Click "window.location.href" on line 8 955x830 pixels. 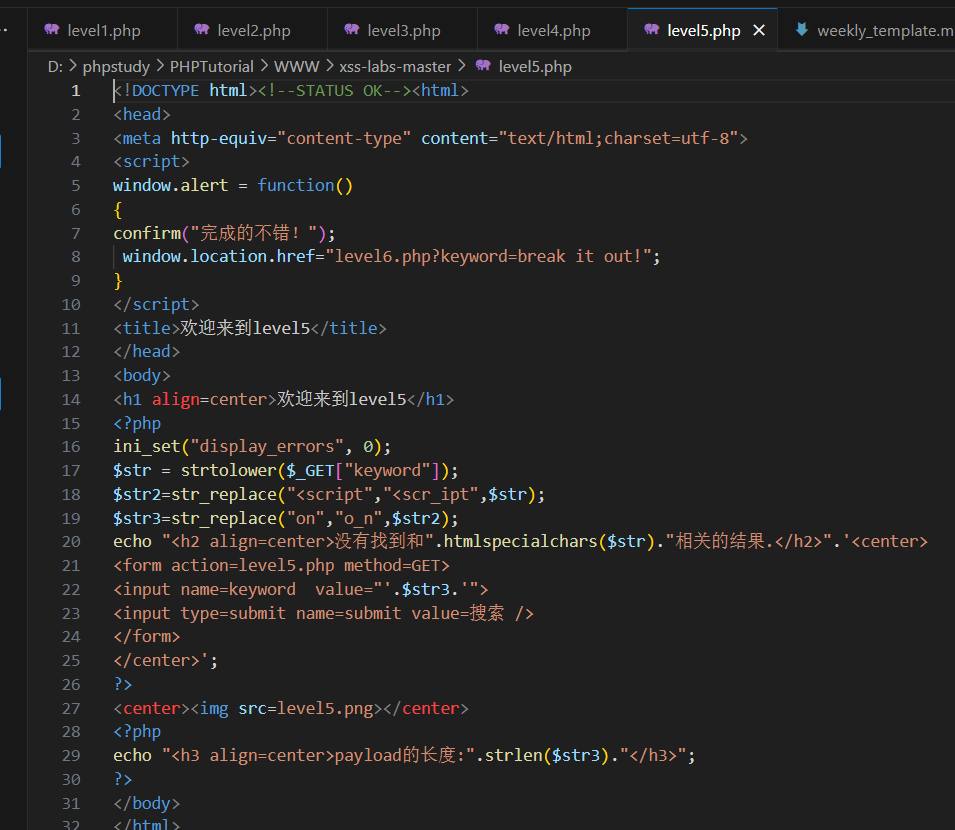(x=219, y=256)
